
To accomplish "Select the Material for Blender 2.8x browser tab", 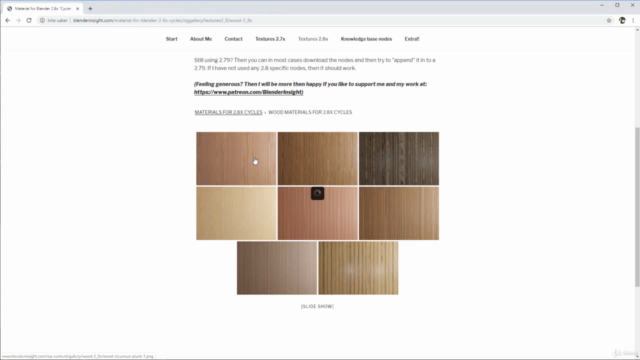I will tap(42, 9).
